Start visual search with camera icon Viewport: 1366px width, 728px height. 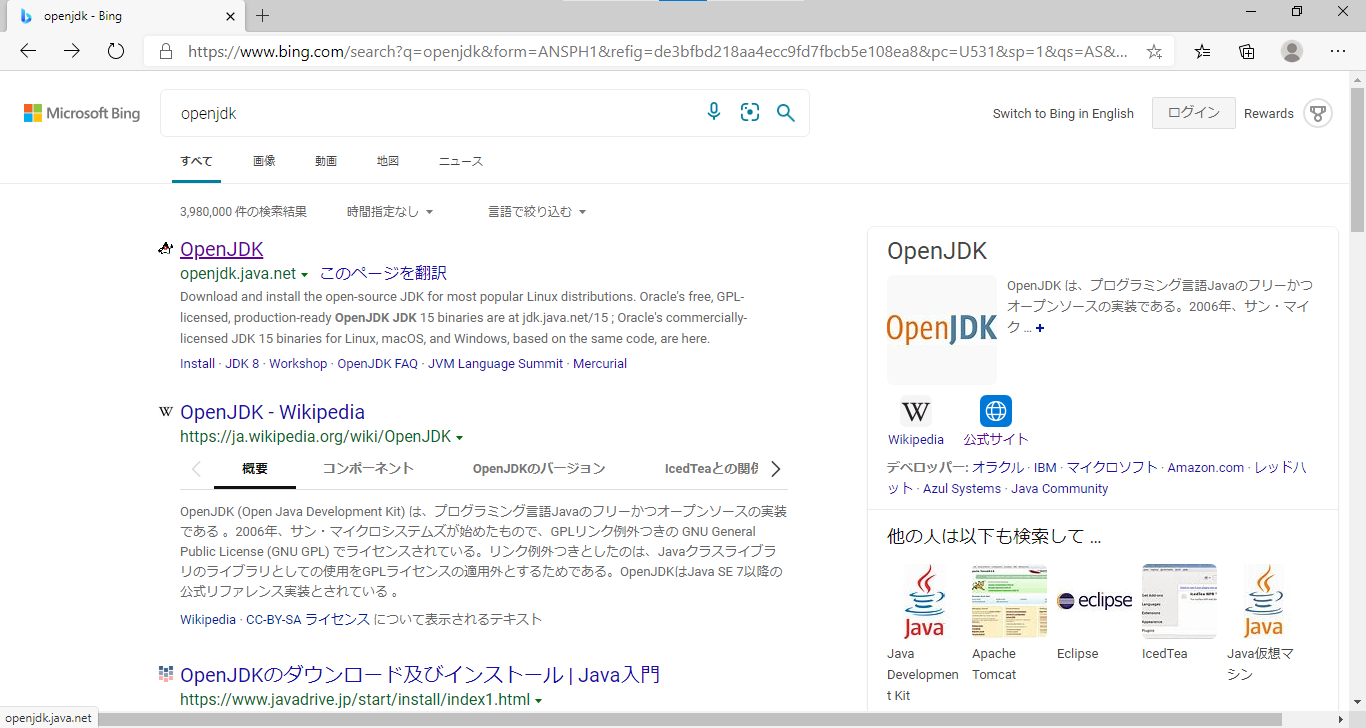click(x=750, y=113)
